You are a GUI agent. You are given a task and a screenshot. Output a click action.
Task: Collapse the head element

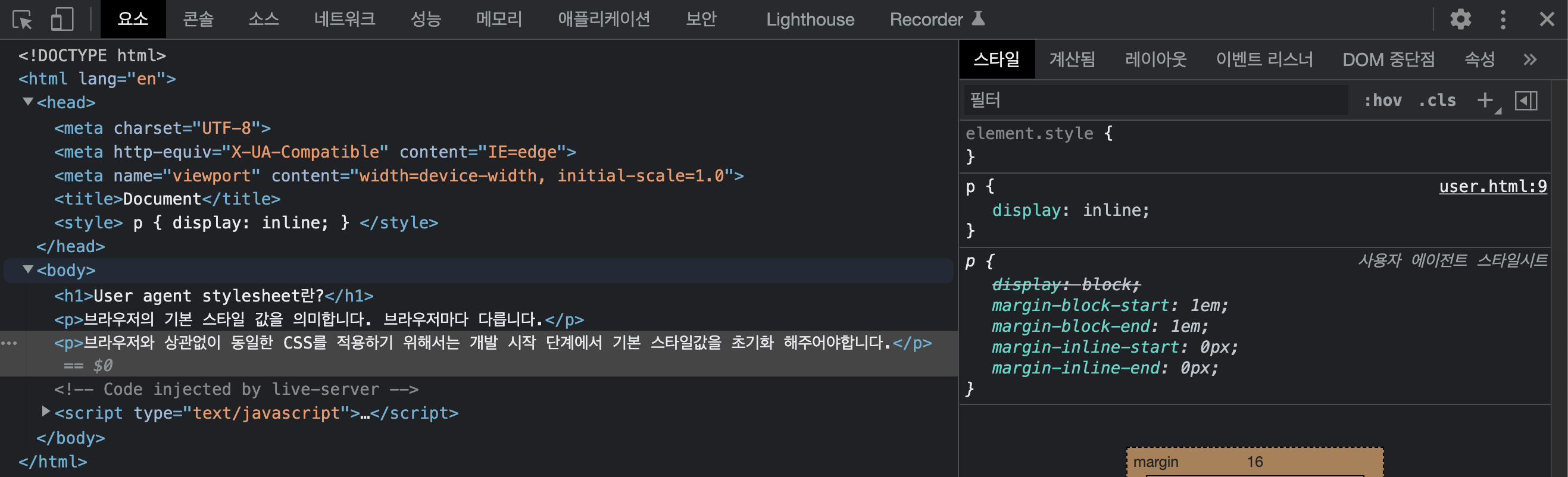coord(28,102)
